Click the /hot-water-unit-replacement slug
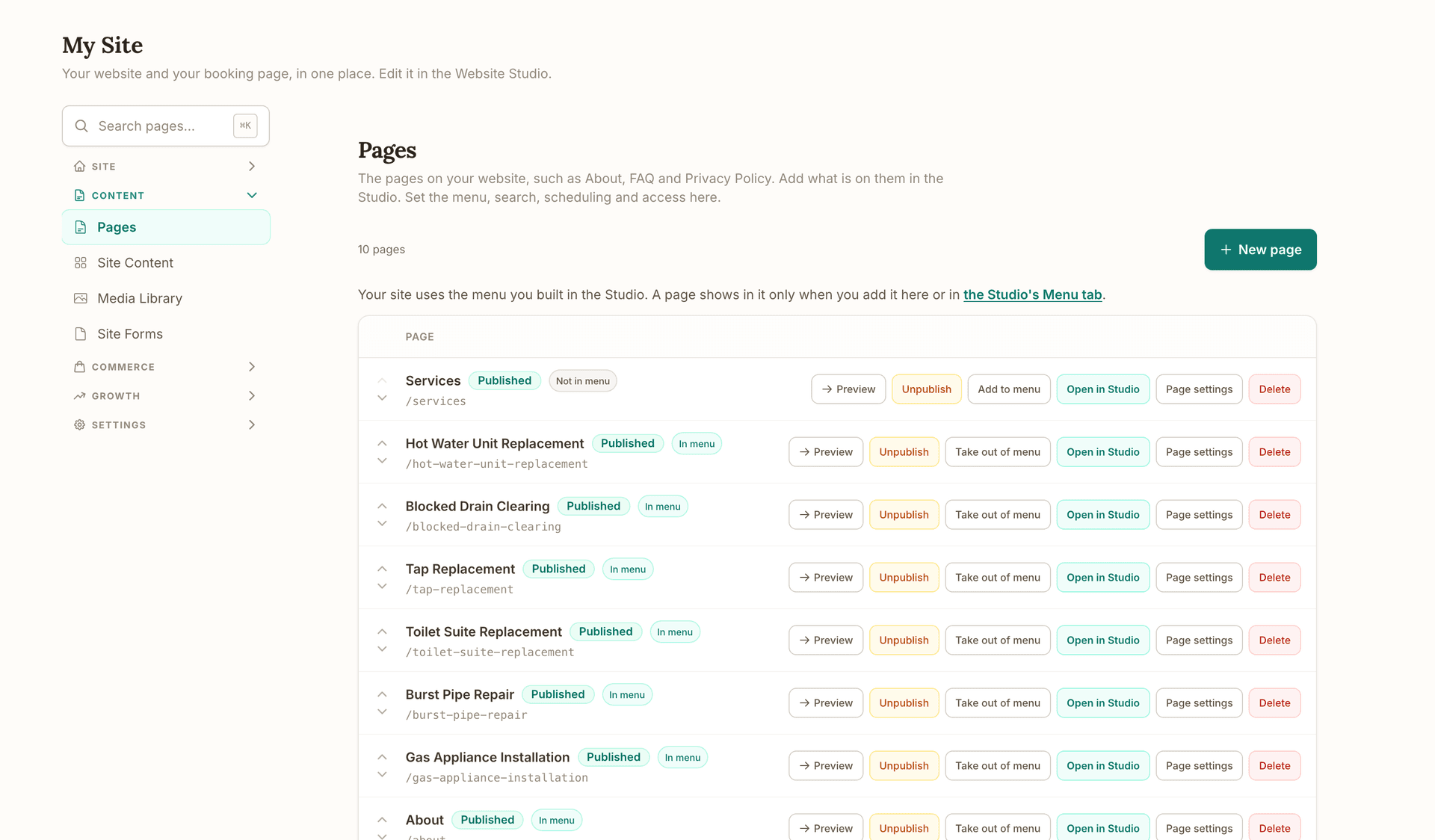Viewport: 1435px width, 840px height. coord(496,464)
